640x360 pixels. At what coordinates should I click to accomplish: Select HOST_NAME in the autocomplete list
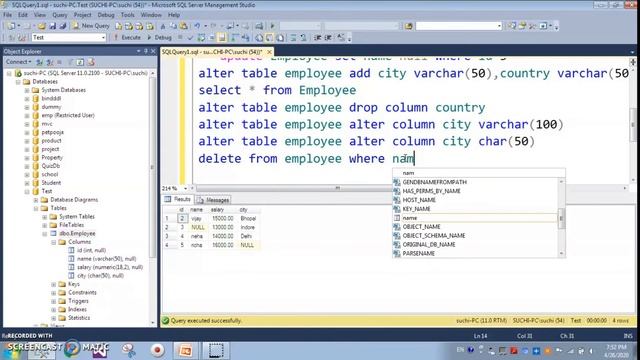click(x=476, y=200)
